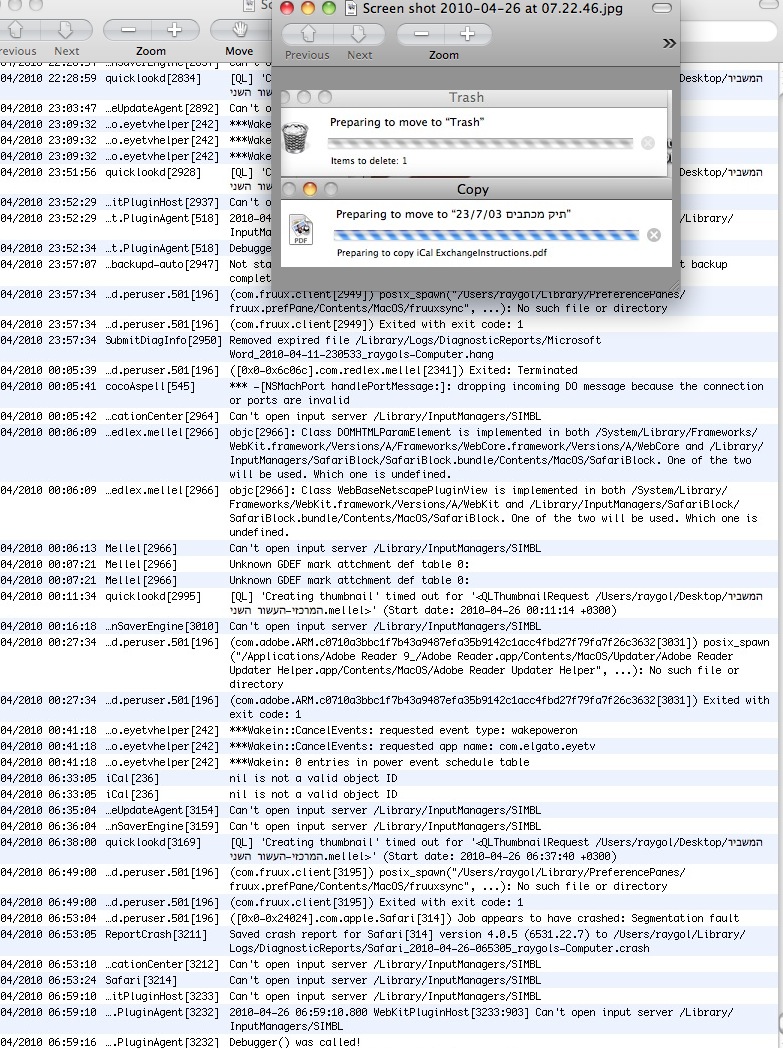Click the 'Debugger() was called!' message at bottom
The height and width of the screenshot is (1048, 783).
pos(295,1042)
